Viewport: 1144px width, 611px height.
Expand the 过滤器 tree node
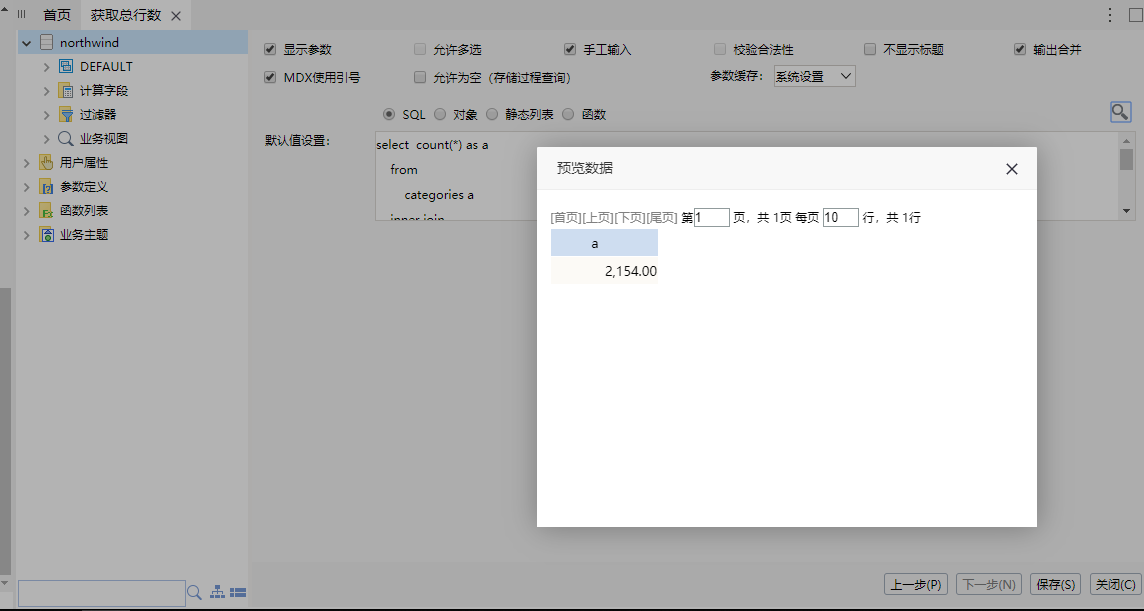click(x=47, y=115)
